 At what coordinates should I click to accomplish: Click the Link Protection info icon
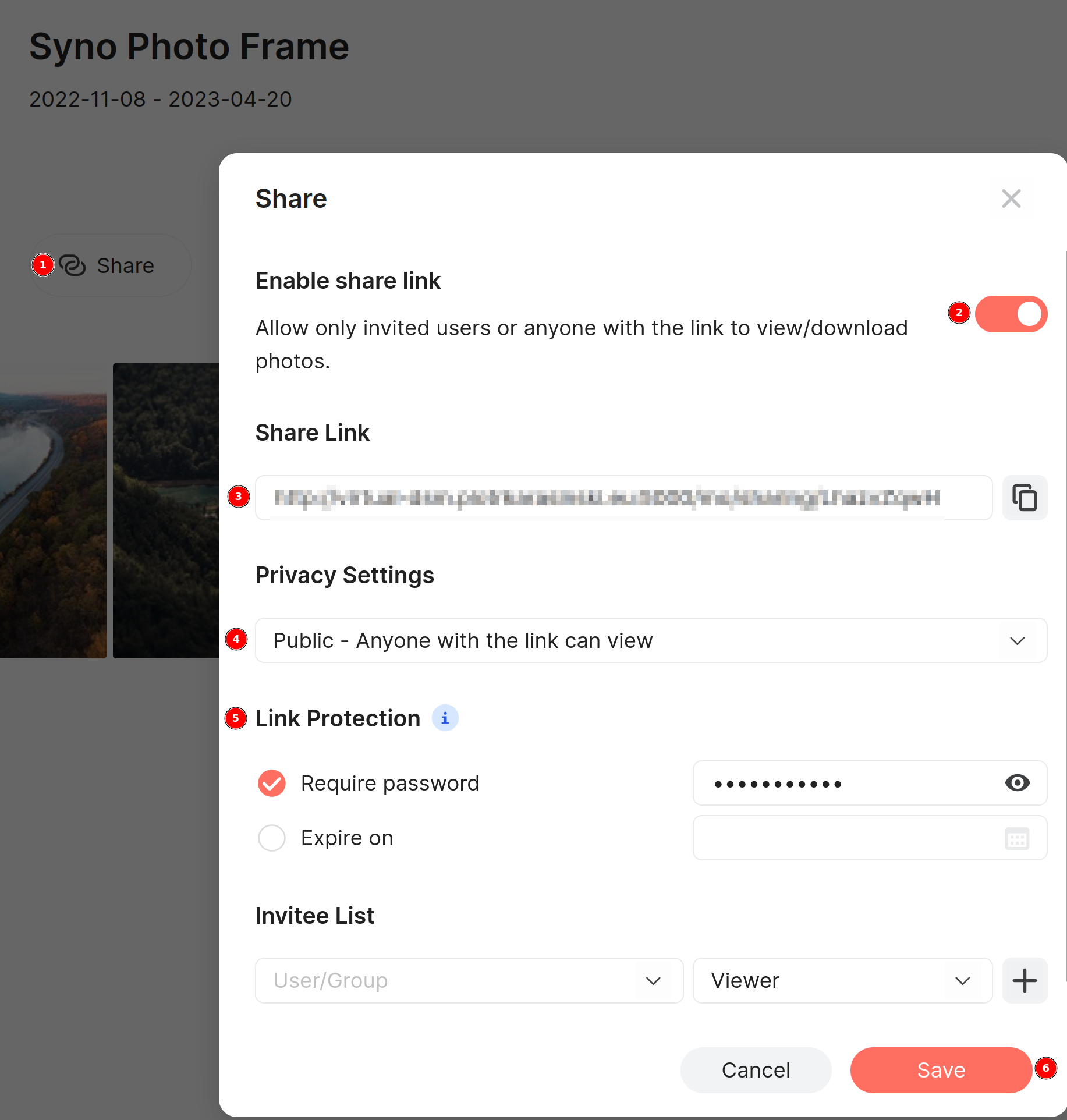445,718
